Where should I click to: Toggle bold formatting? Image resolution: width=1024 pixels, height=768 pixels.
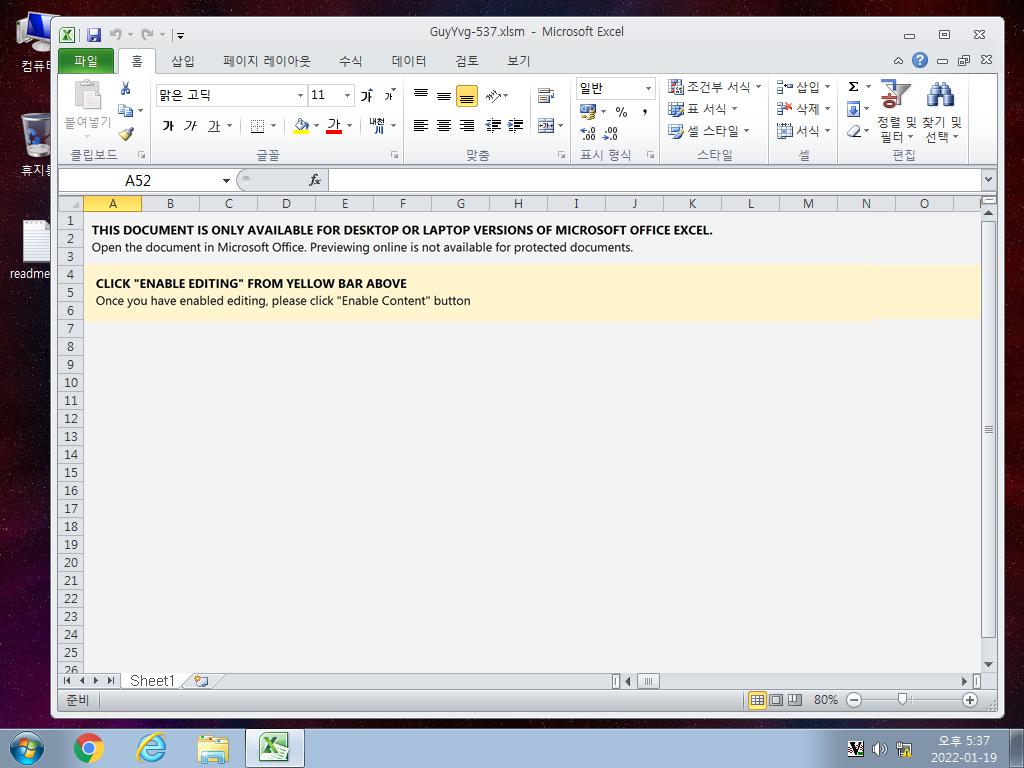(168, 125)
